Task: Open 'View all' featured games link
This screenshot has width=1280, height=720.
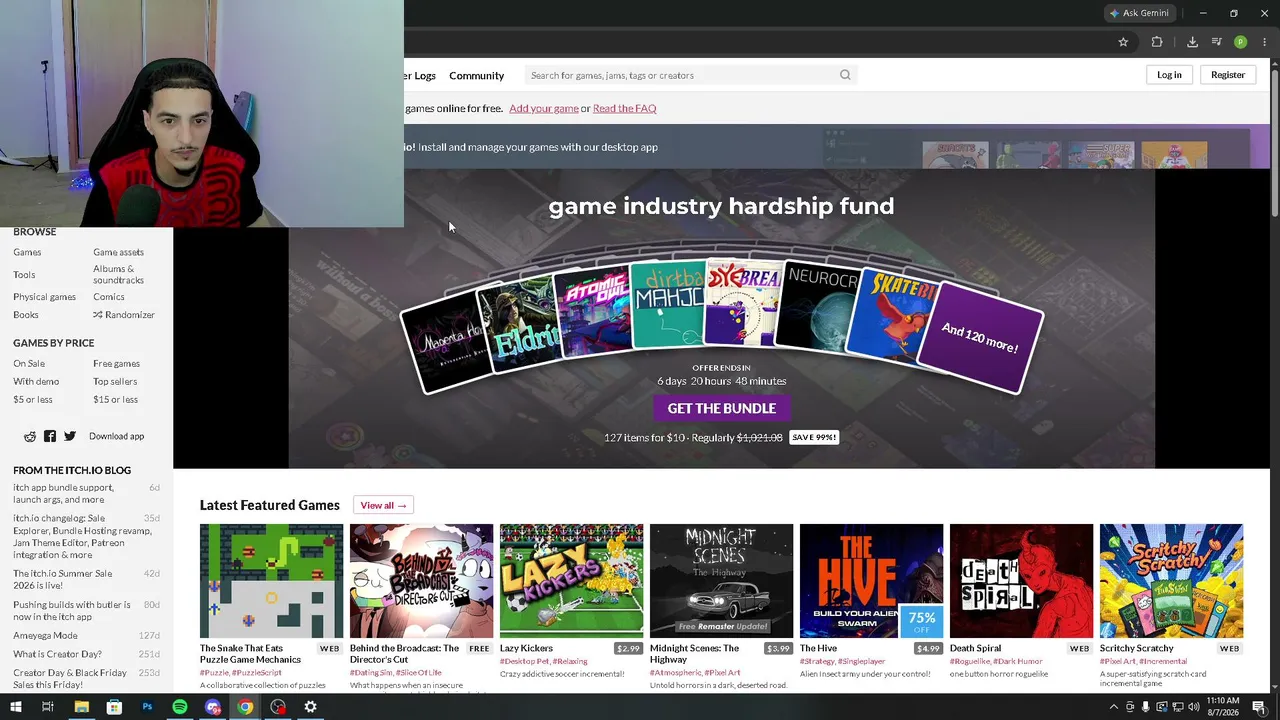Action: (383, 505)
